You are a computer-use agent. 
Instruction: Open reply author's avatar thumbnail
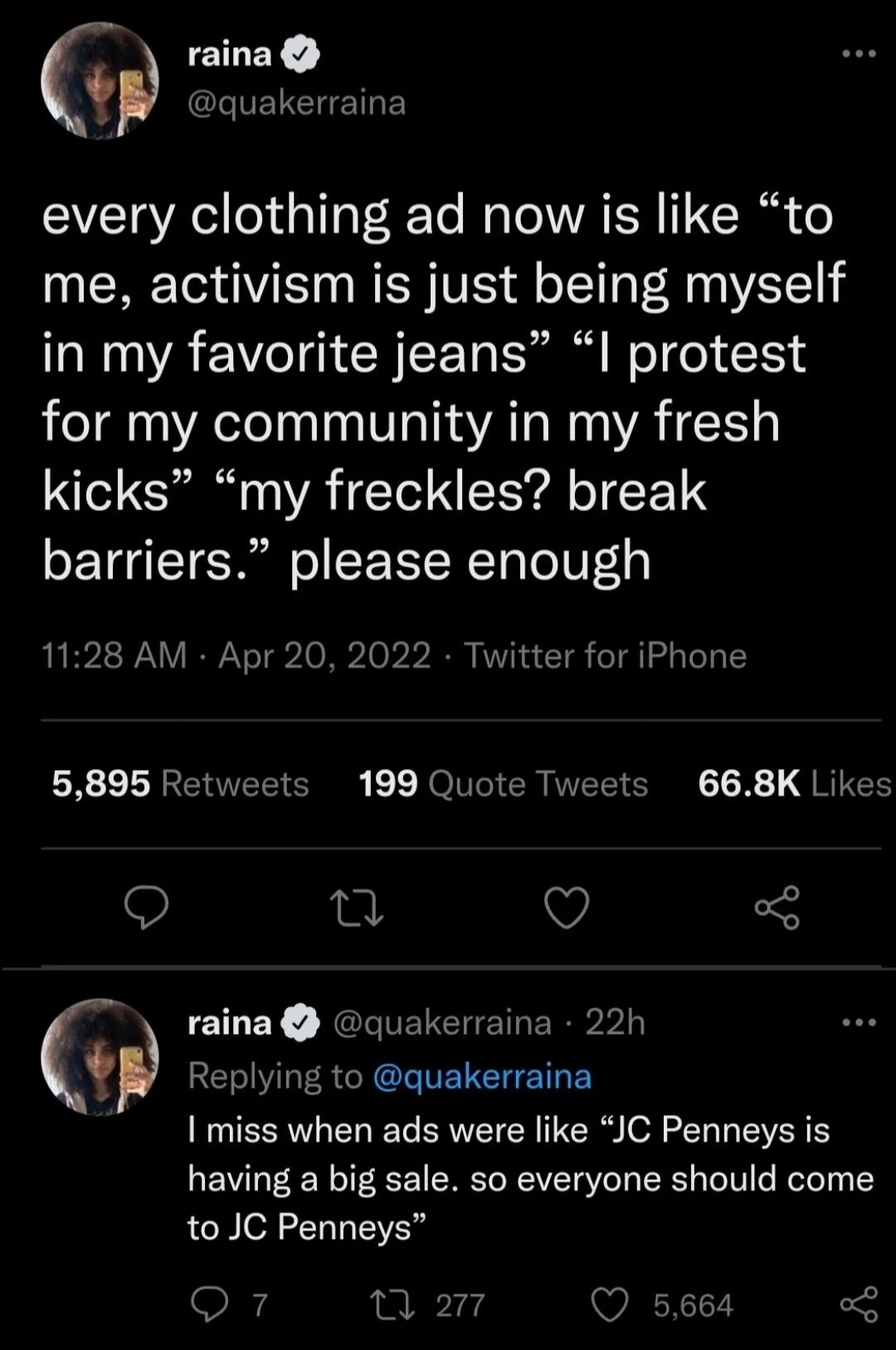pyautogui.click(x=100, y=1055)
